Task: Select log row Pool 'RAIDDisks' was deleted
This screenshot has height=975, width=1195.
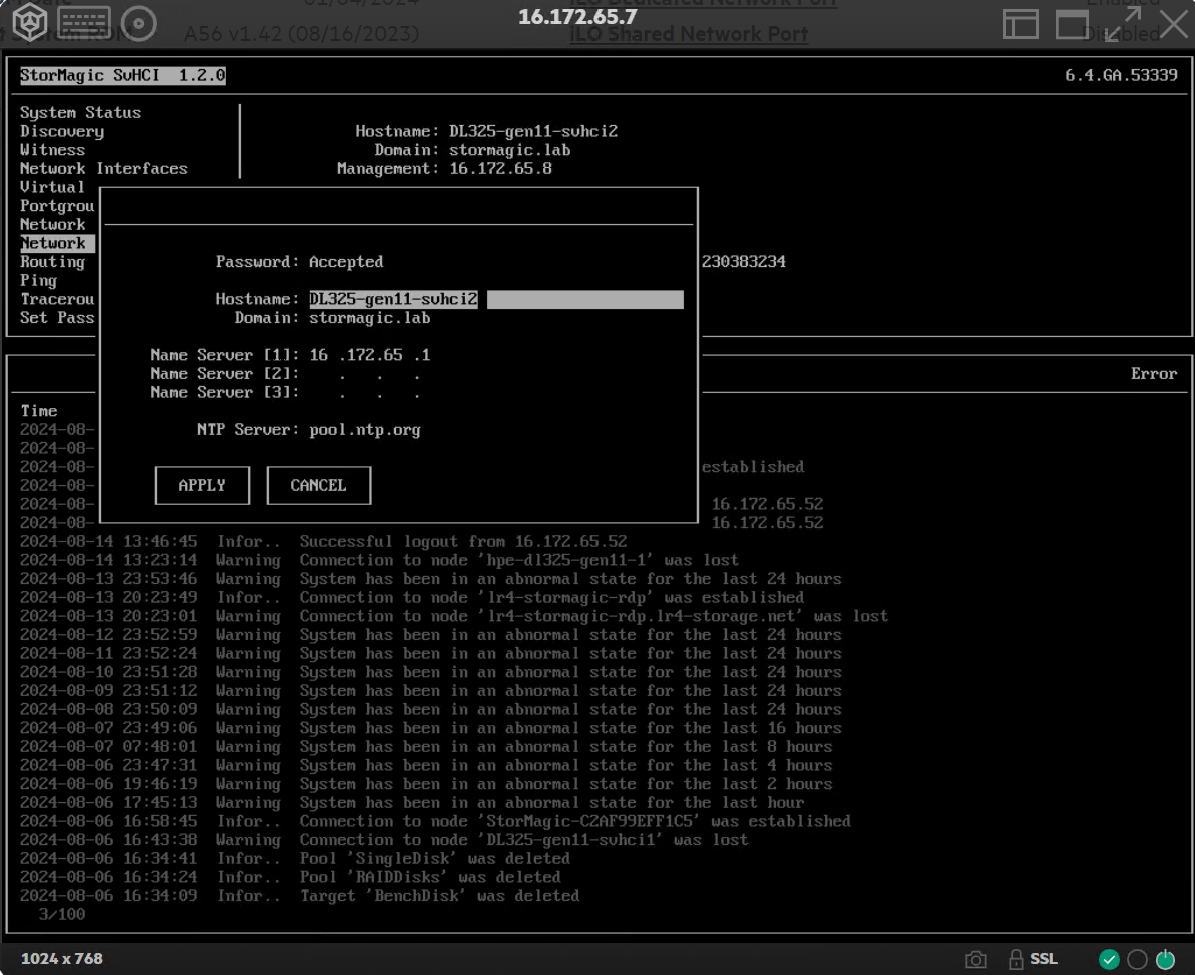Action: [x=290, y=877]
